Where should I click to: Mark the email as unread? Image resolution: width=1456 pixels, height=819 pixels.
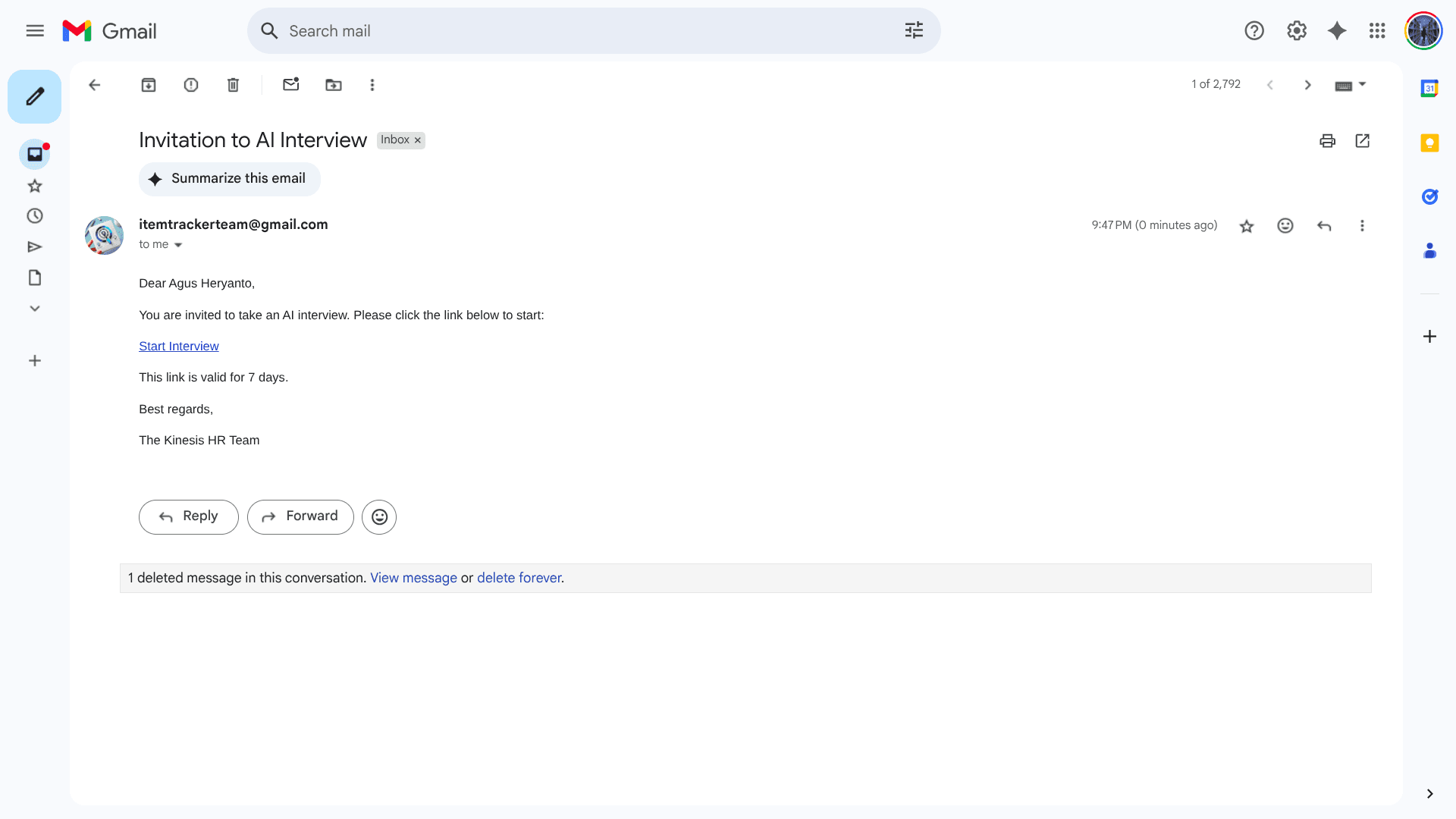point(291,85)
